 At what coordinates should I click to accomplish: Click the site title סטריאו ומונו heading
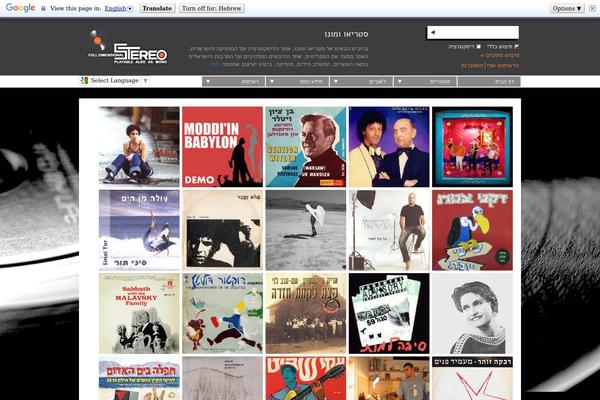[346, 34]
